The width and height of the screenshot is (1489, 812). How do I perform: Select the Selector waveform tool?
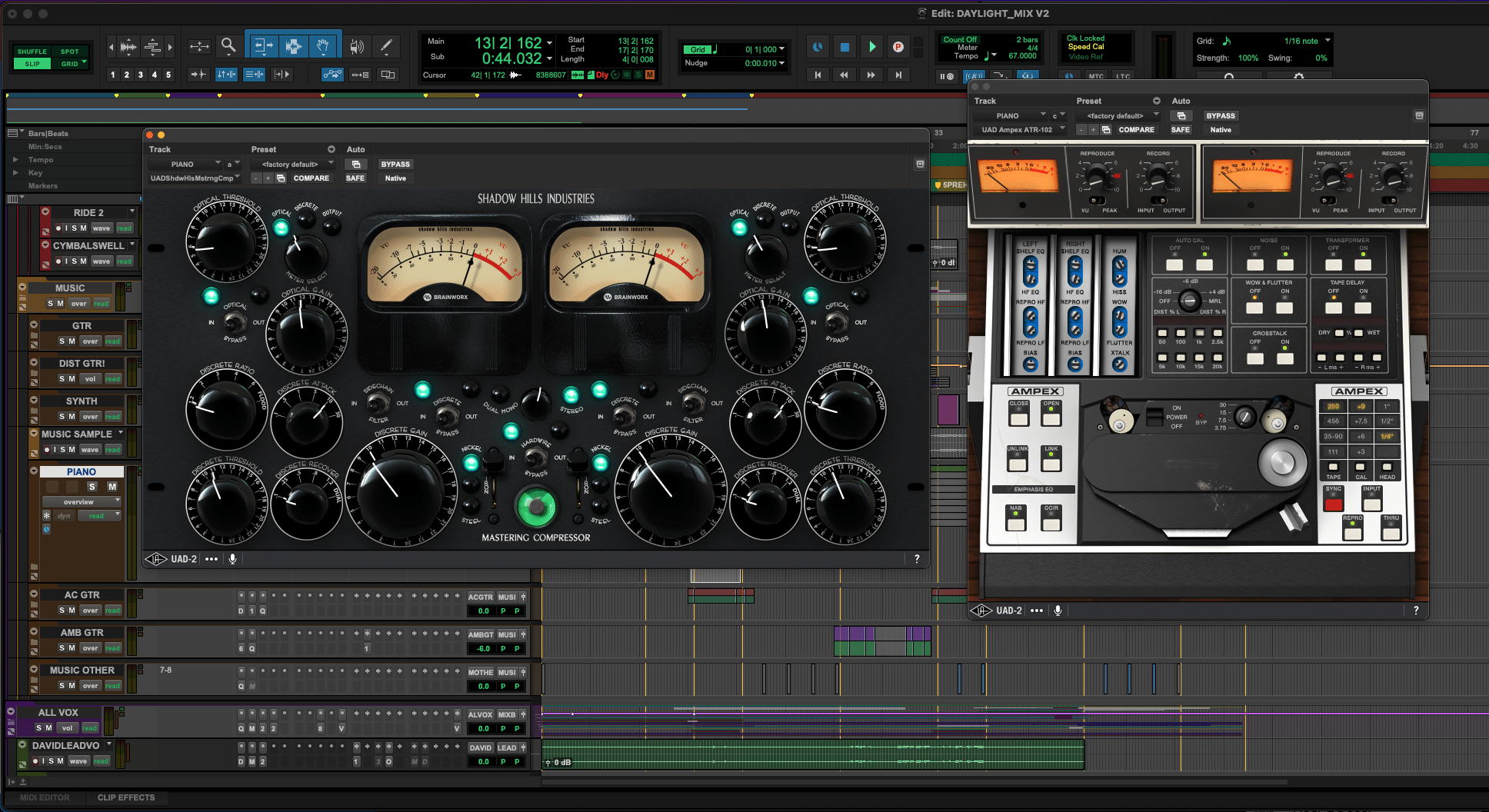pos(293,46)
